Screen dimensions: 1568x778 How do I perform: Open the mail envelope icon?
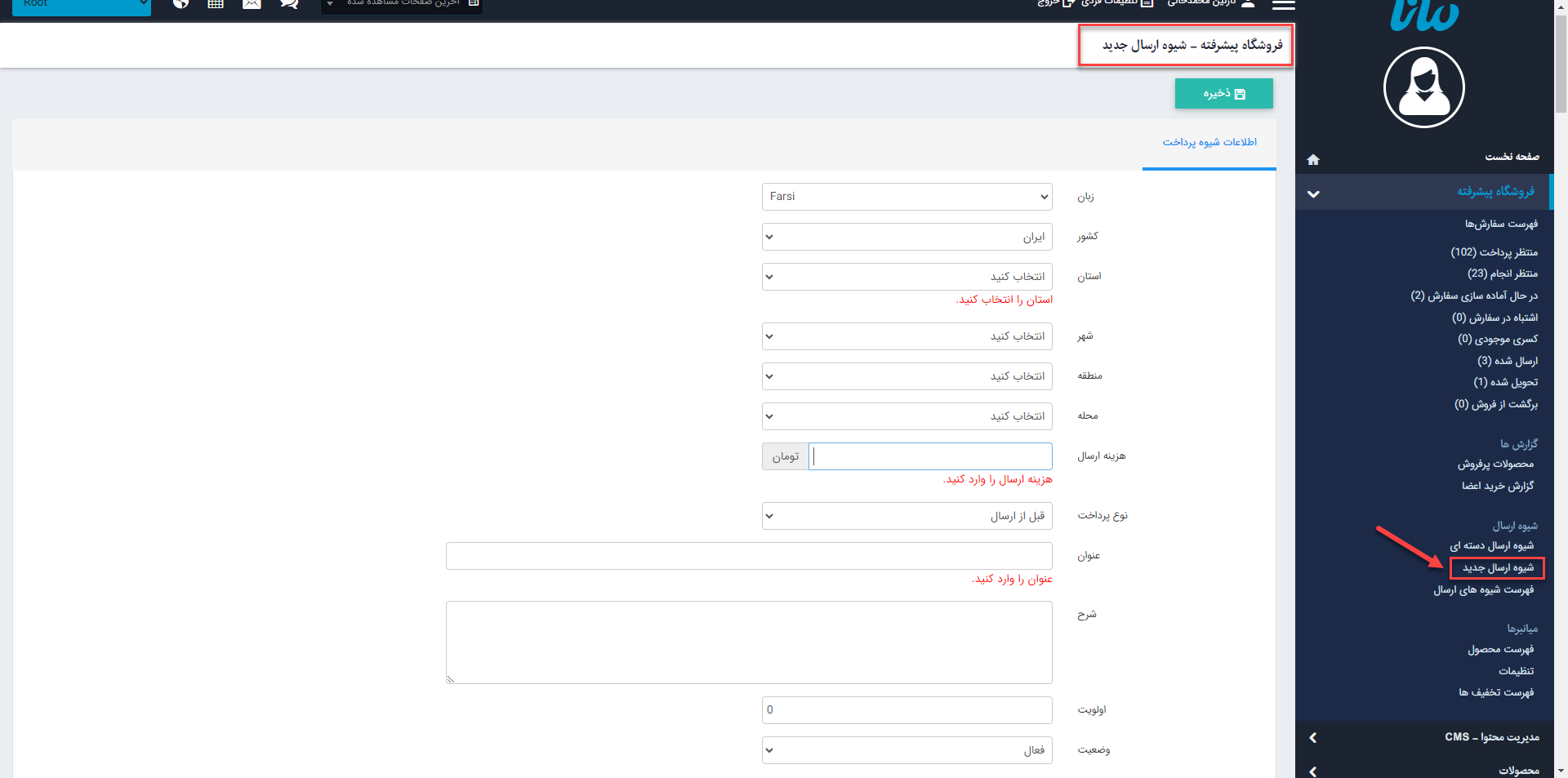pos(252,3)
